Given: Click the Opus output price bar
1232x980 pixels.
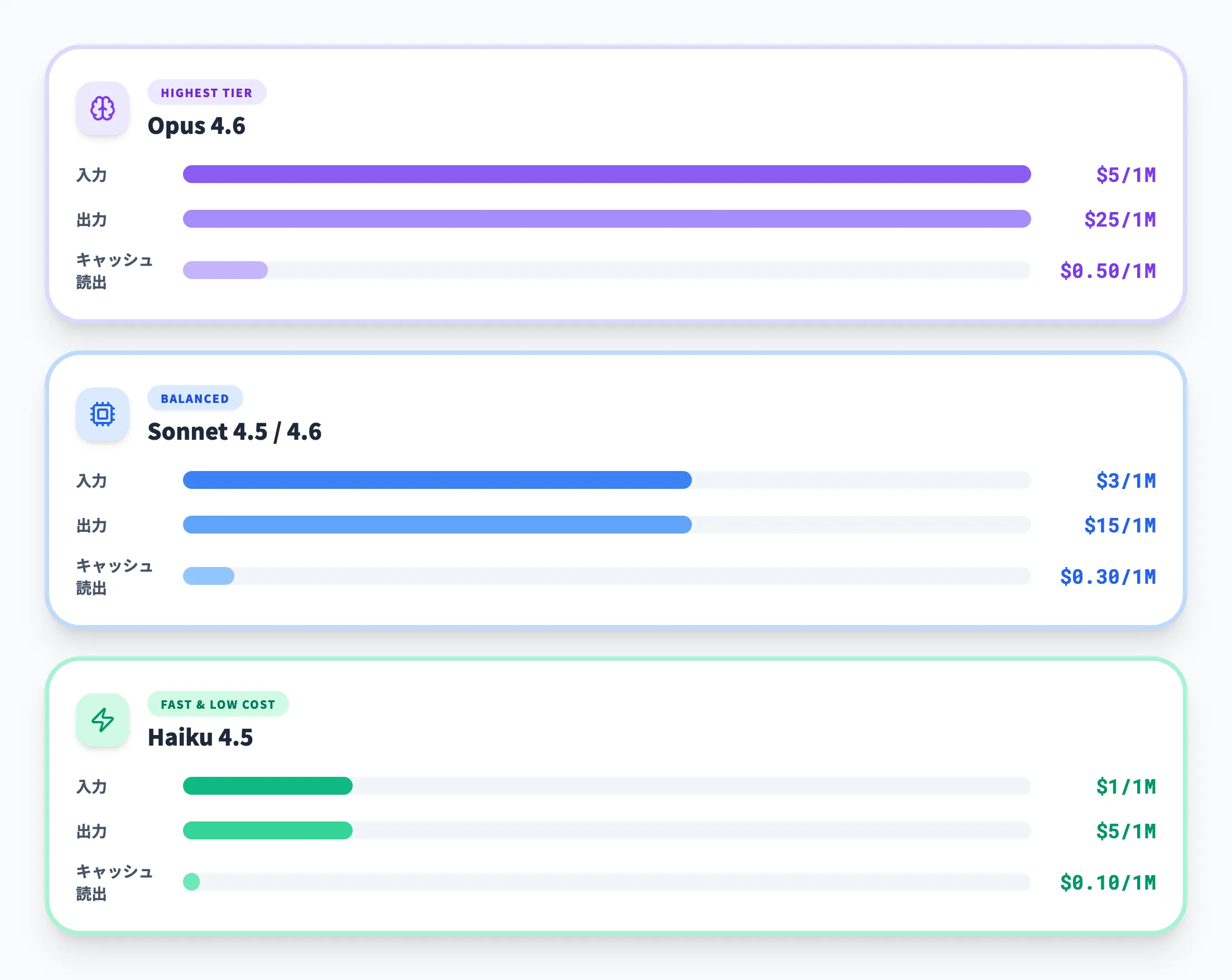Looking at the screenshot, I should point(607,219).
